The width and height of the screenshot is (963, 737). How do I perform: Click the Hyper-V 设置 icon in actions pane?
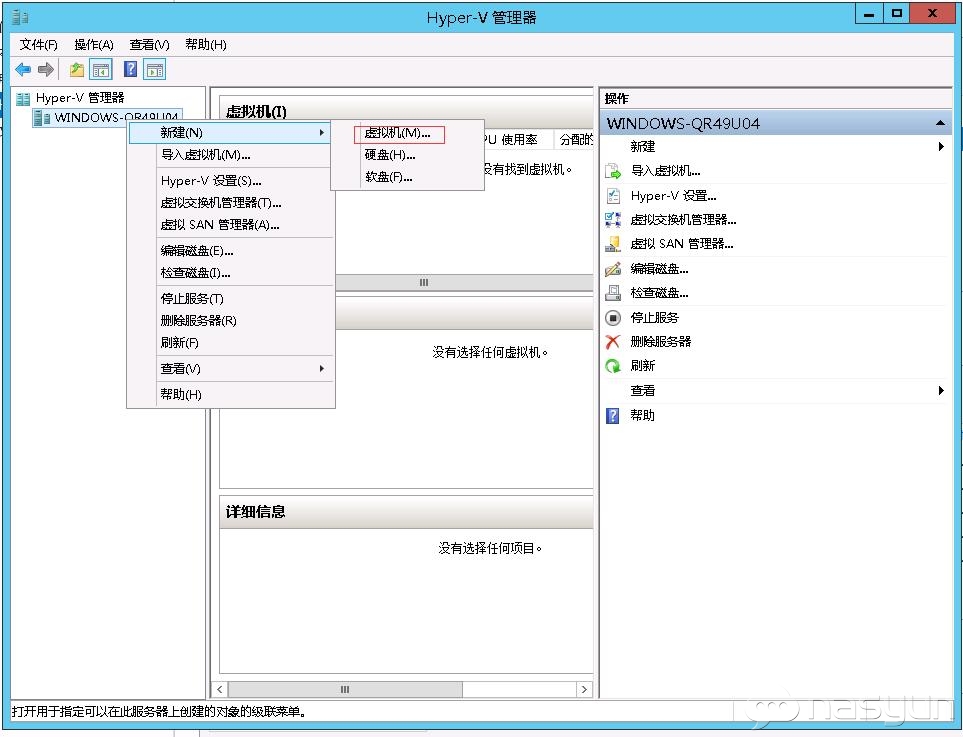point(613,195)
